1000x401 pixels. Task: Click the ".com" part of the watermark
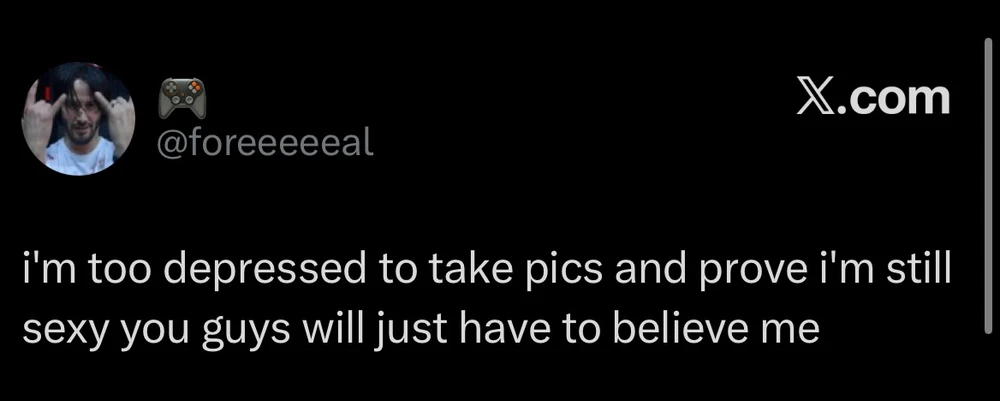point(892,99)
